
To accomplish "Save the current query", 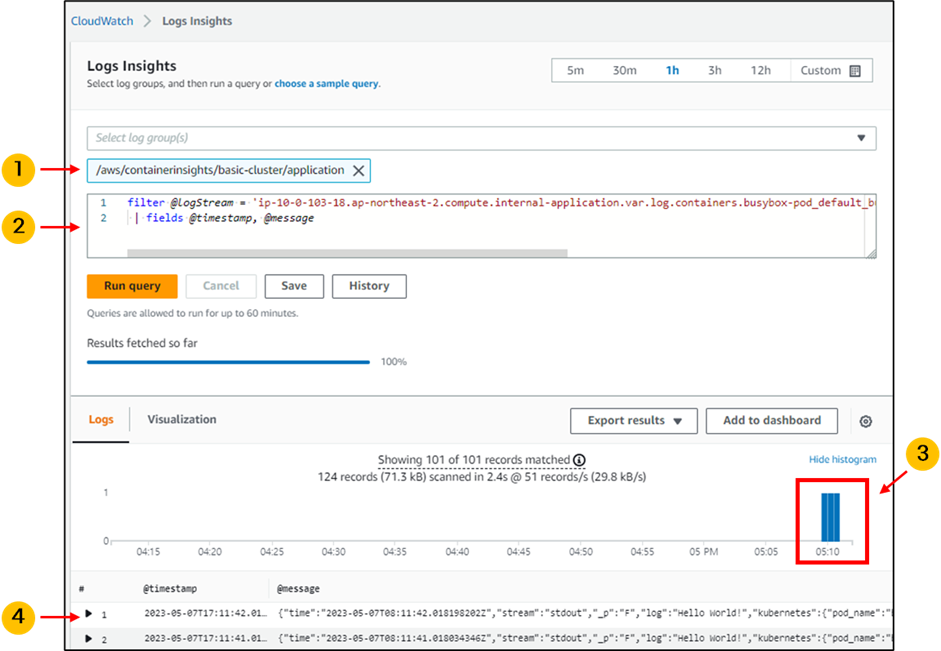I will pyautogui.click(x=294, y=286).
